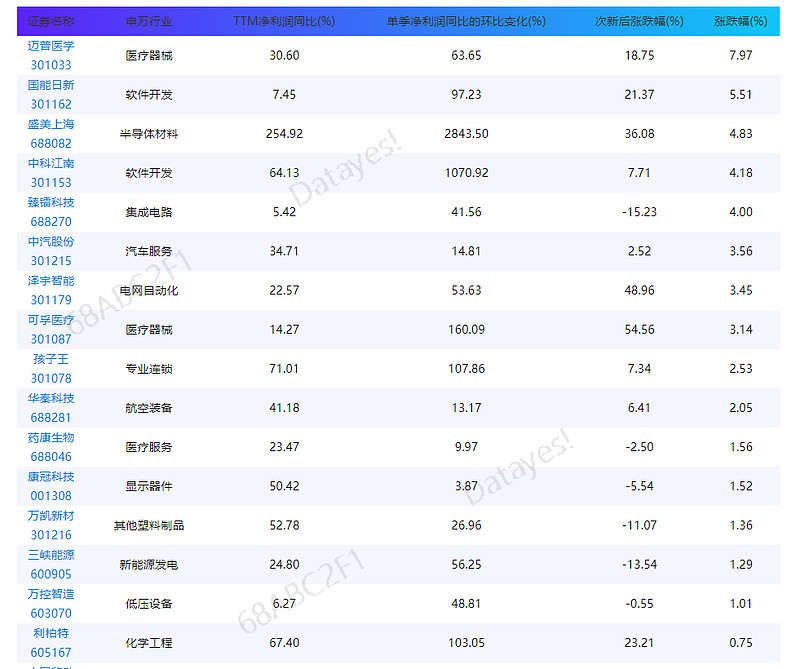The image size is (800, 669).
Task: Click TTM value 67.40
Action: coord(284,643)
